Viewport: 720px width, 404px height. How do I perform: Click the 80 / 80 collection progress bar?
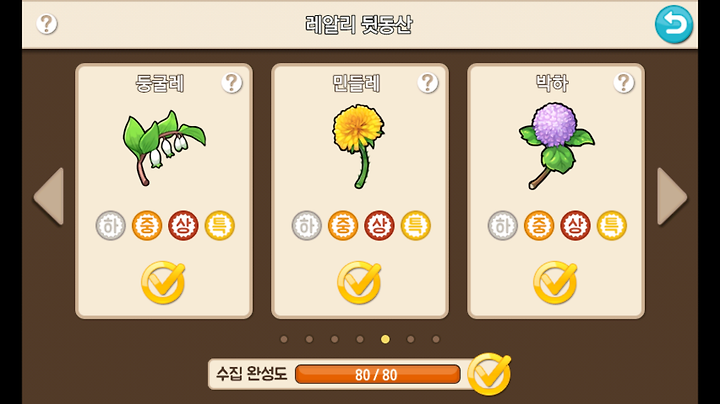[x=377, y=375]
